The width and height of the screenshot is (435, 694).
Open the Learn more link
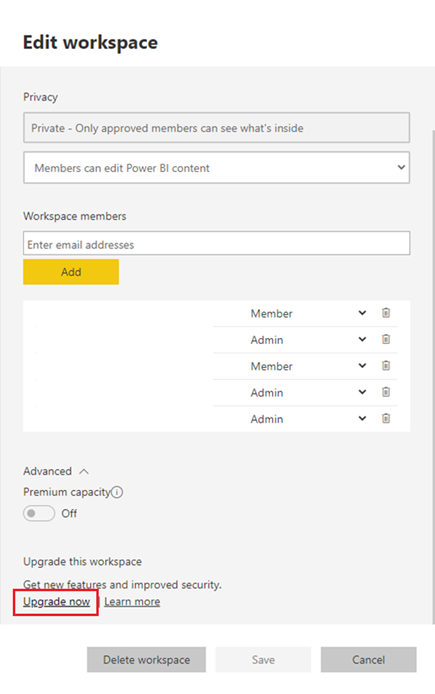coord(132,602)
